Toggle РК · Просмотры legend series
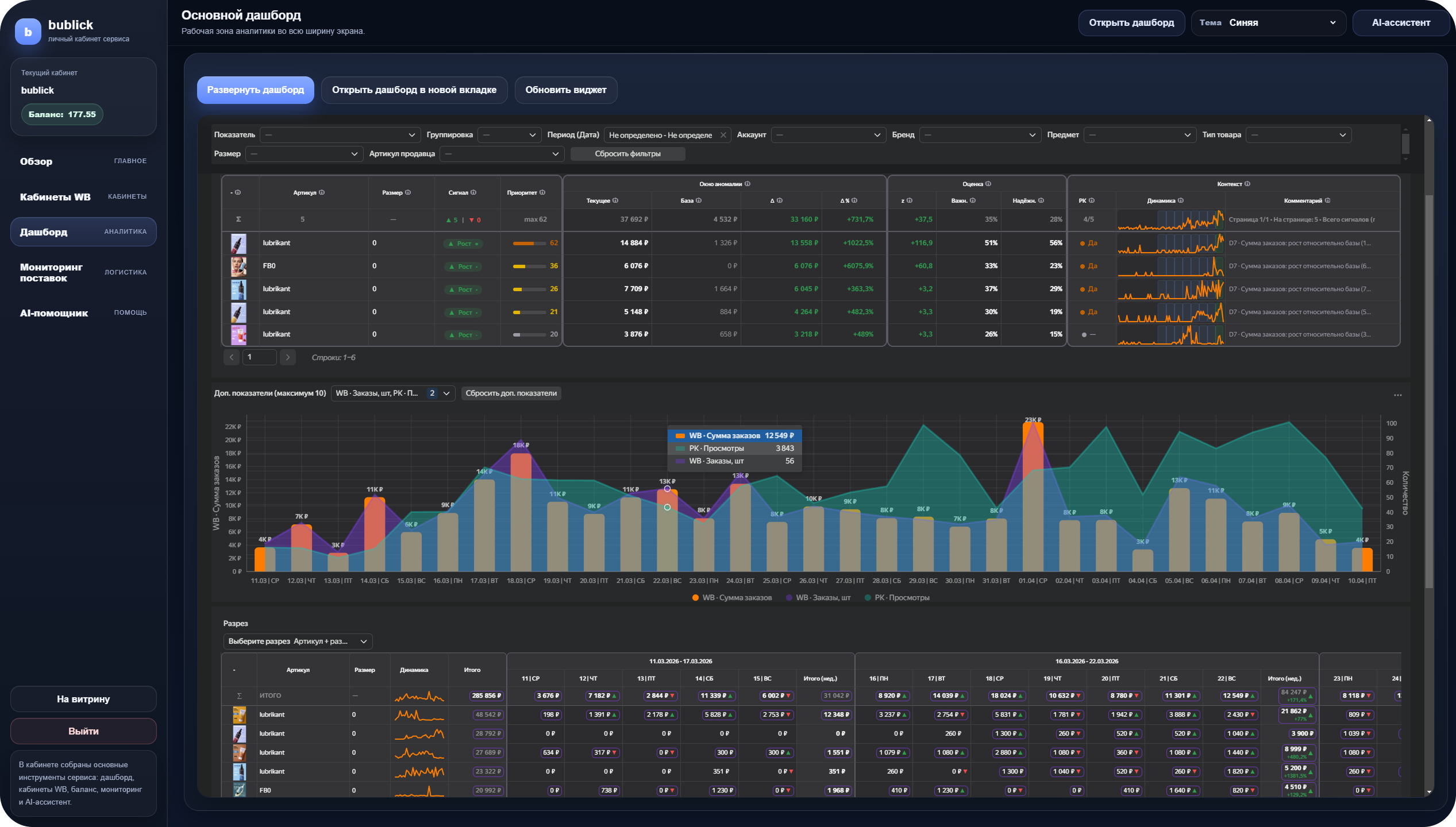 [896, 598]
